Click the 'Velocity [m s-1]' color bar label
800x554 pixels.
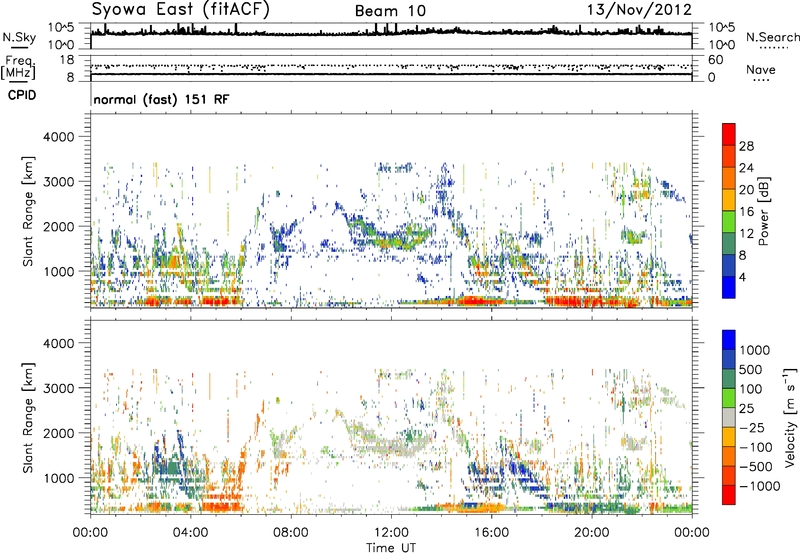click(790, 418)
